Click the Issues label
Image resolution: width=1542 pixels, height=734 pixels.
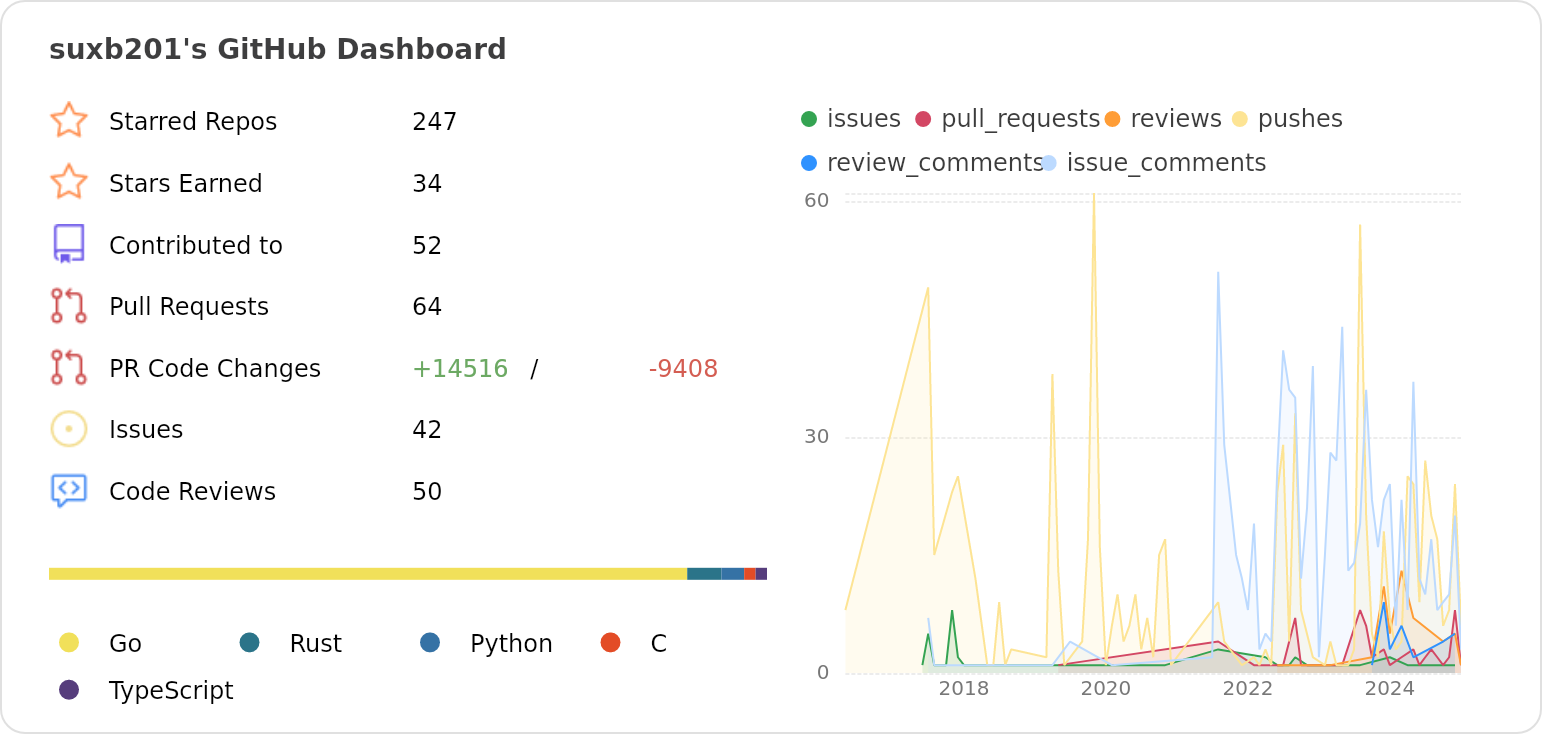click(146, 430)
